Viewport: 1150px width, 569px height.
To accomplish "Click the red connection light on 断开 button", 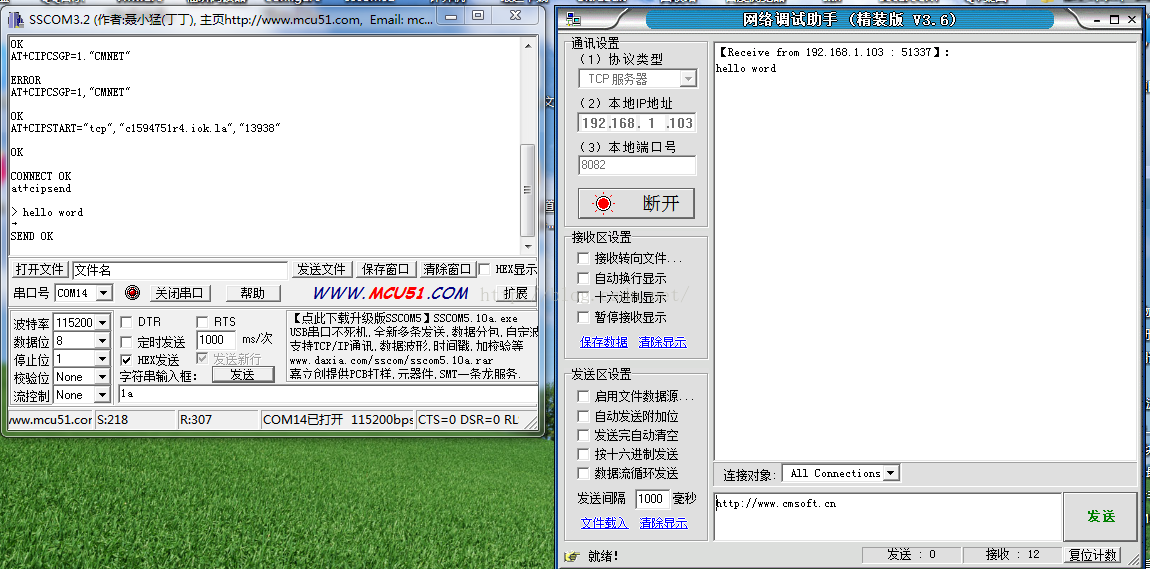I will tap(604, 204).
